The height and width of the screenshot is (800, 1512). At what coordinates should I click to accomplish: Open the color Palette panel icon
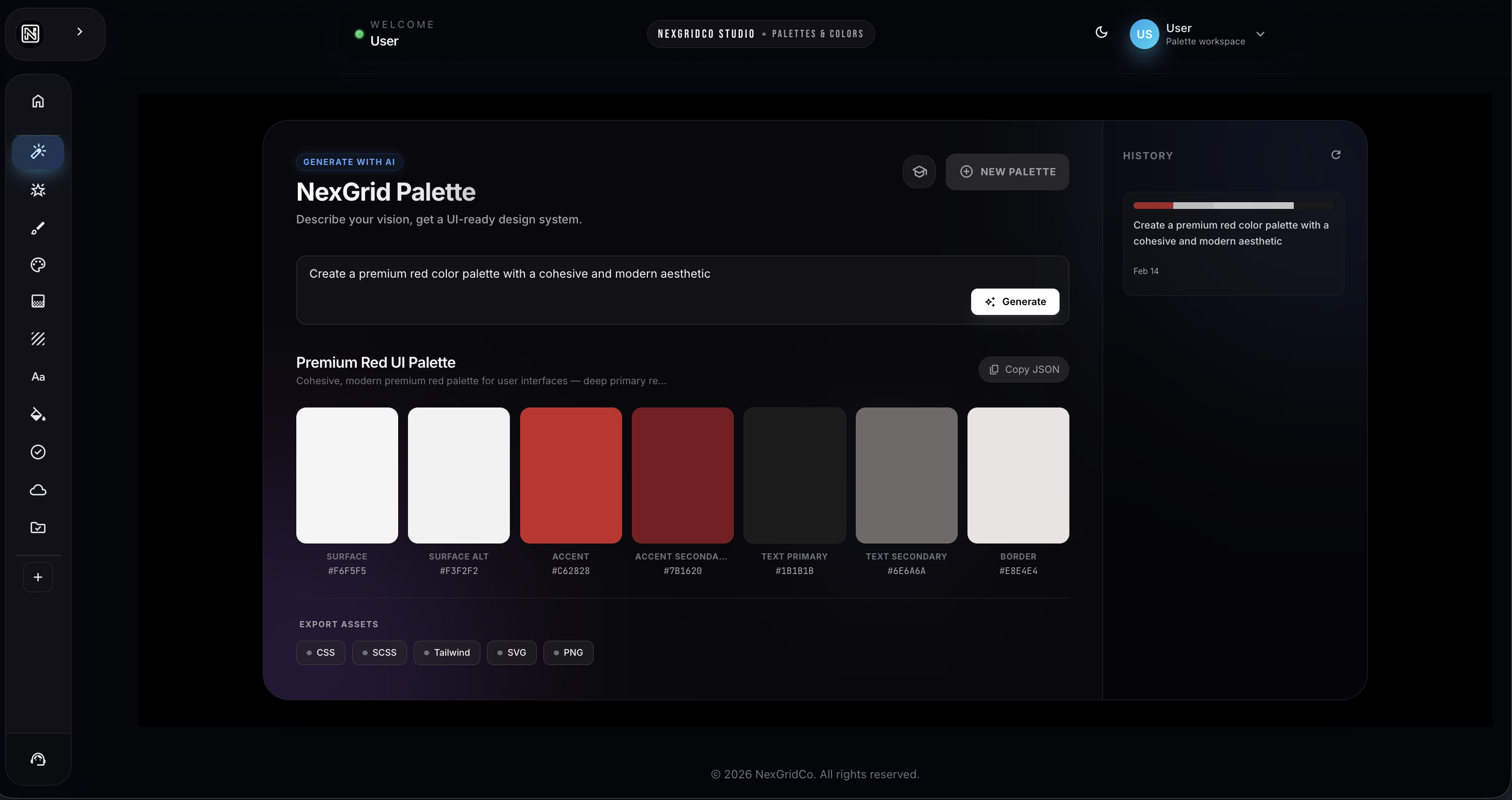38,265
